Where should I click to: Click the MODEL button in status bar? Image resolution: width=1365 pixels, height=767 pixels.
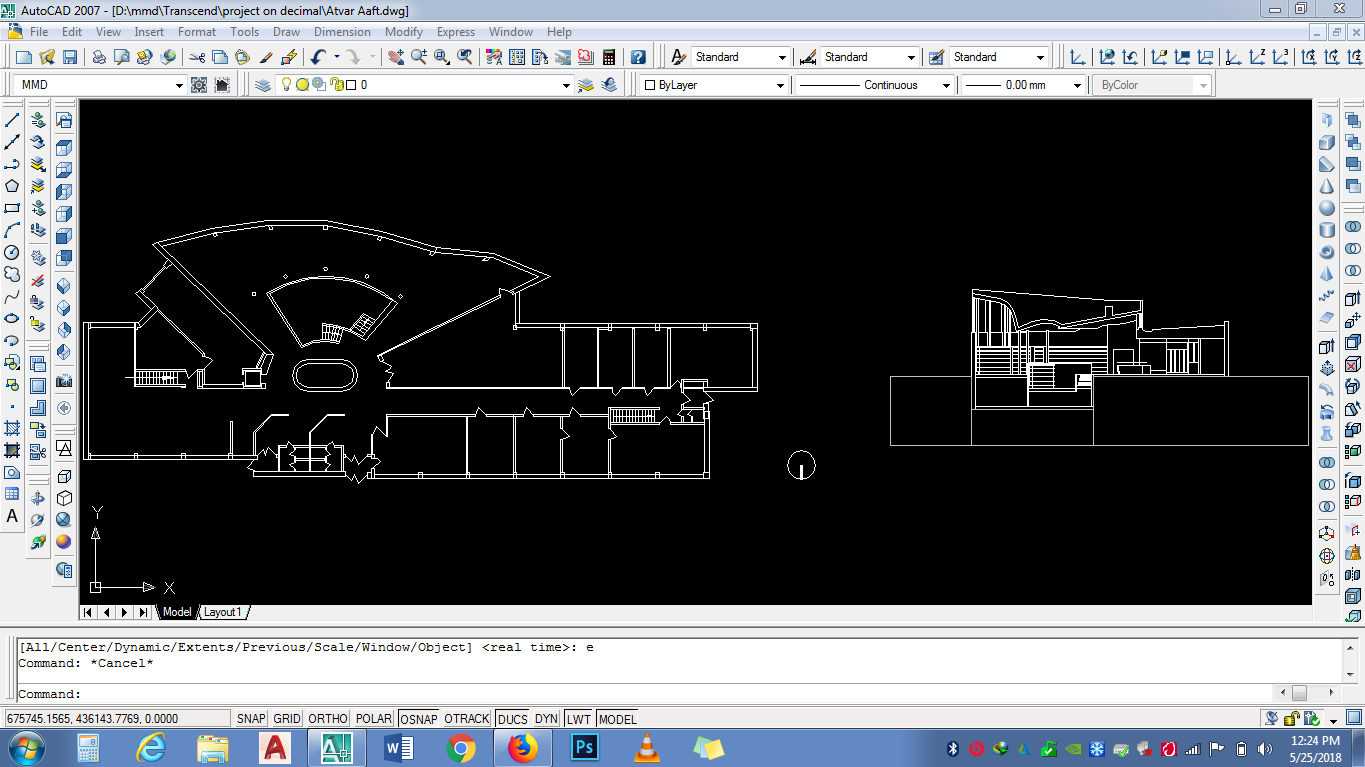617,719
